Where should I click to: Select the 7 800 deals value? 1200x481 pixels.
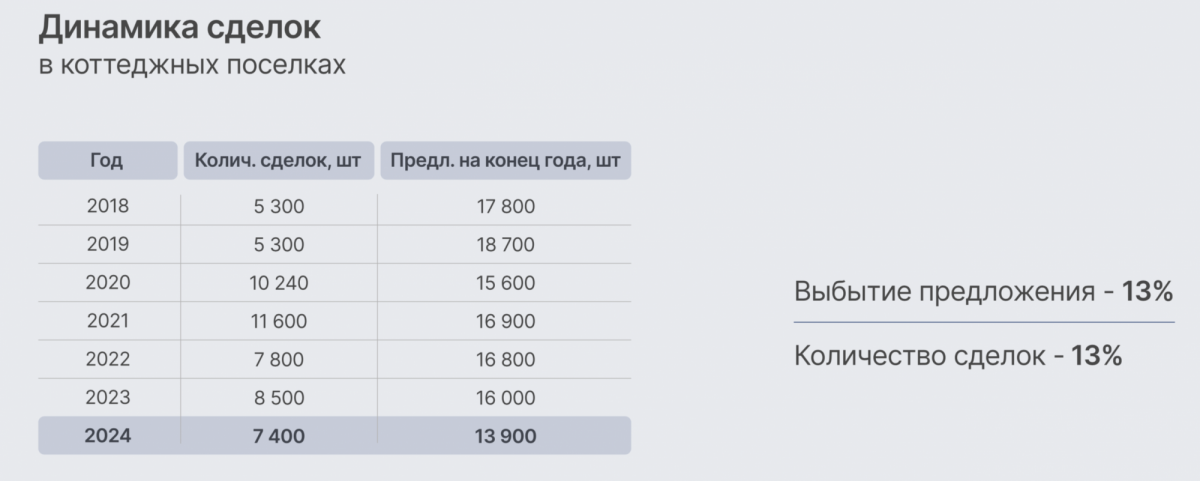click(279, 359)
